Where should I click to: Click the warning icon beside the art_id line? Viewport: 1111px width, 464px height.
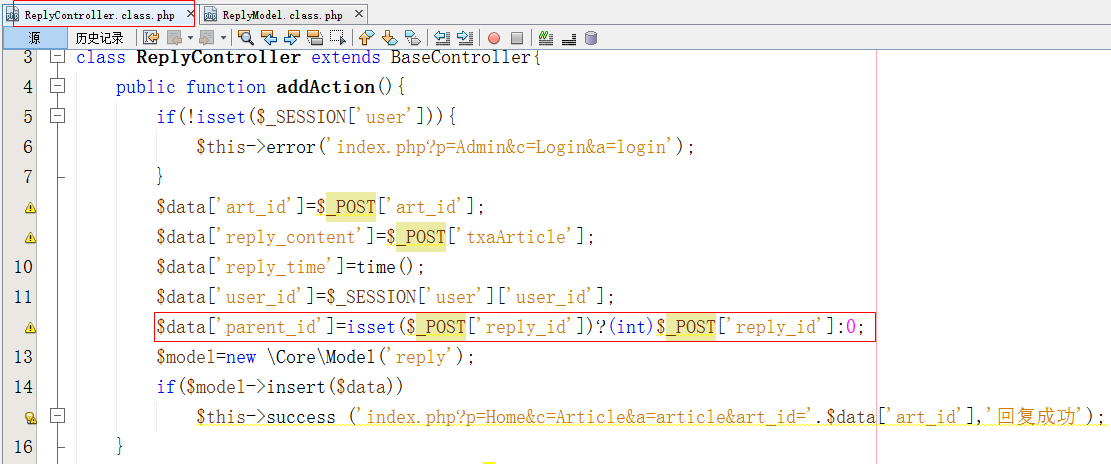30,208
